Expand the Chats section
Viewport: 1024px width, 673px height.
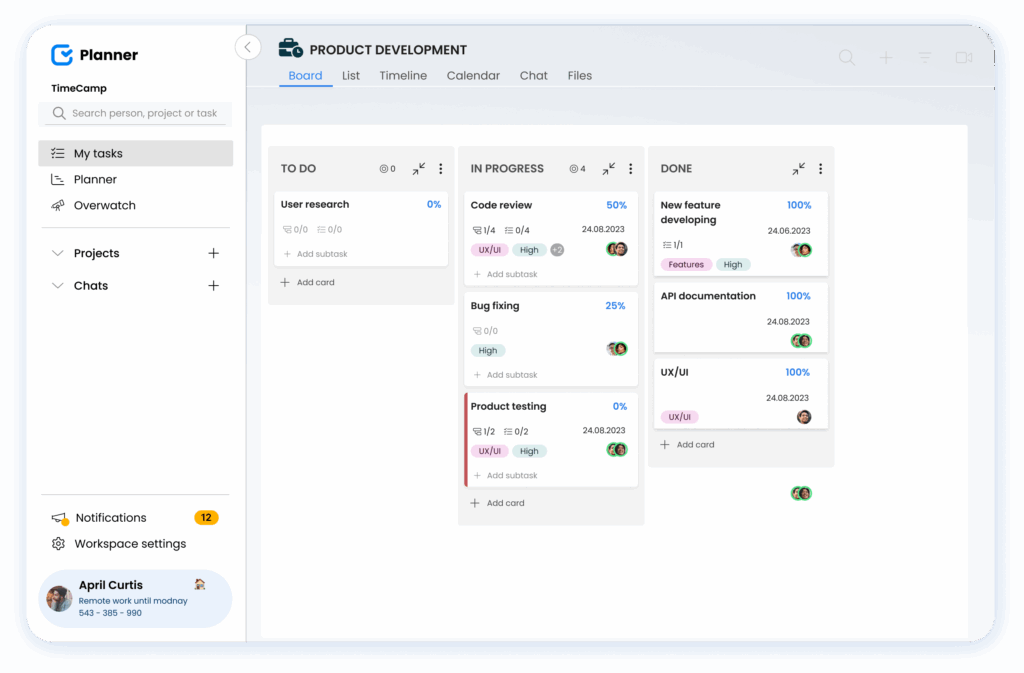click(x=58, y=285)
